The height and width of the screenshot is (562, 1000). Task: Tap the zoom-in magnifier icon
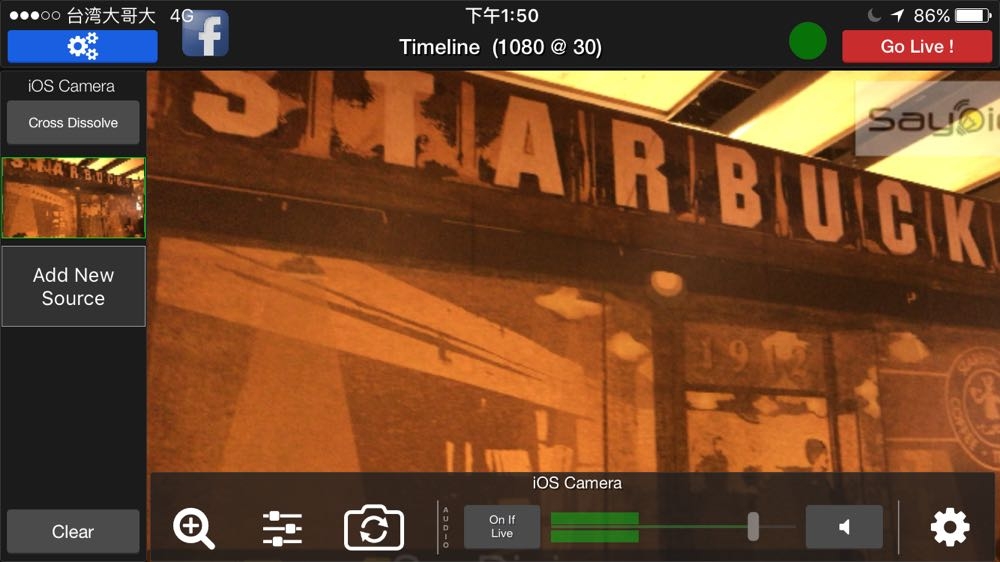tap(194, 528)
